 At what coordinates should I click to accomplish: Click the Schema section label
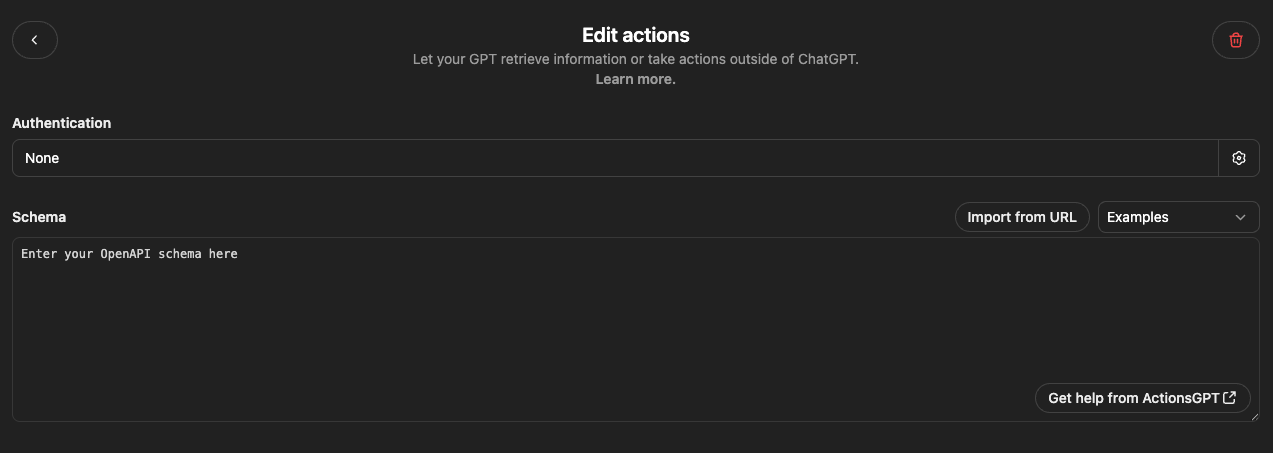pyautogui.click(x=39, y=217)
